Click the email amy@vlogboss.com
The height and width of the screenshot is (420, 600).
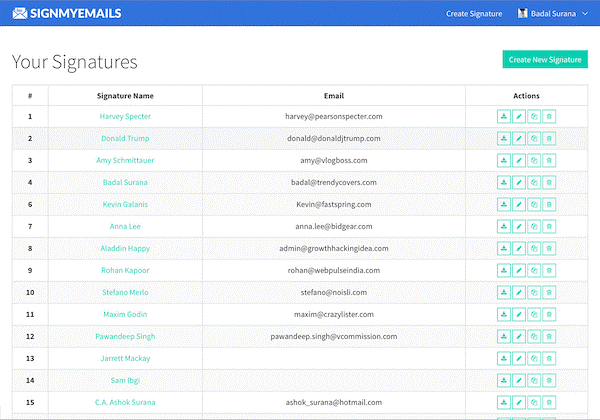[x=334, y=160]
